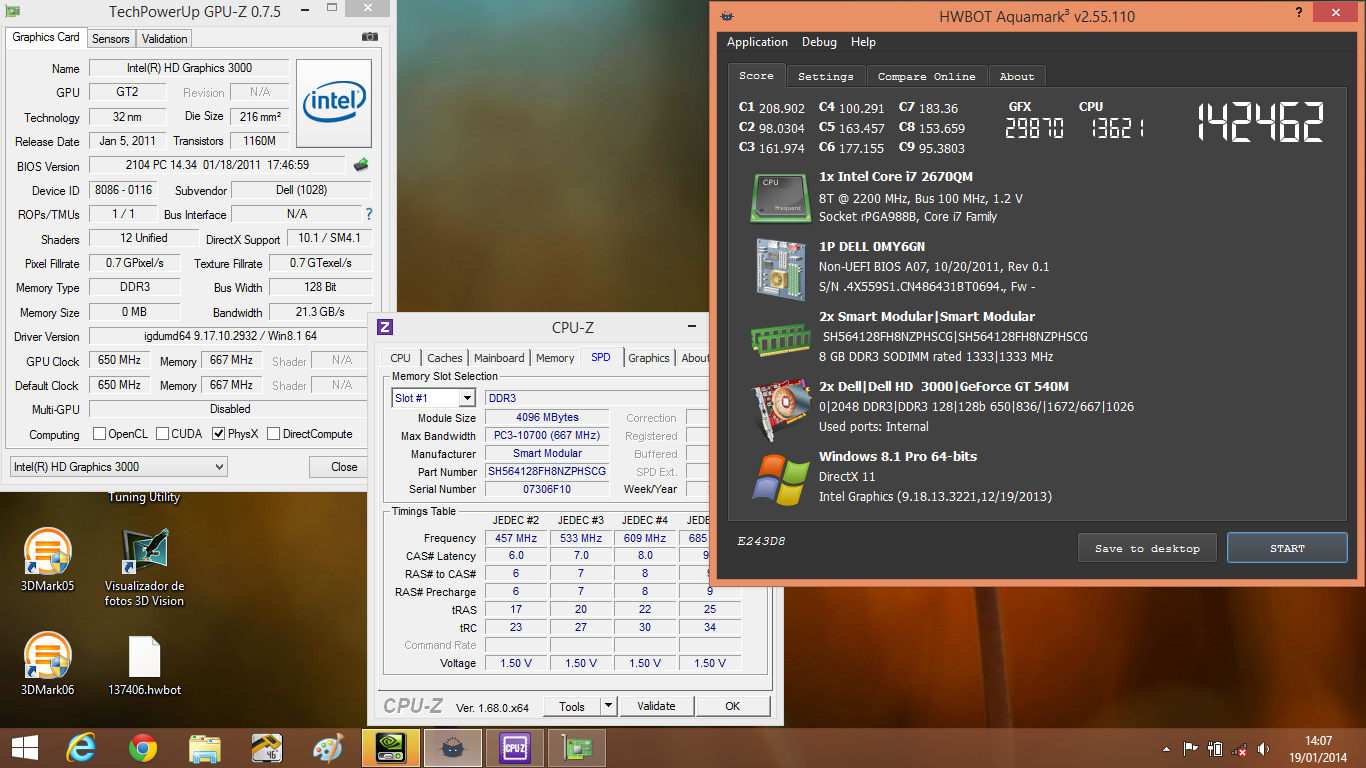Click the GPU-Z screenshot camera icon
1366x768 pixels.
click(x=370, y=37)
